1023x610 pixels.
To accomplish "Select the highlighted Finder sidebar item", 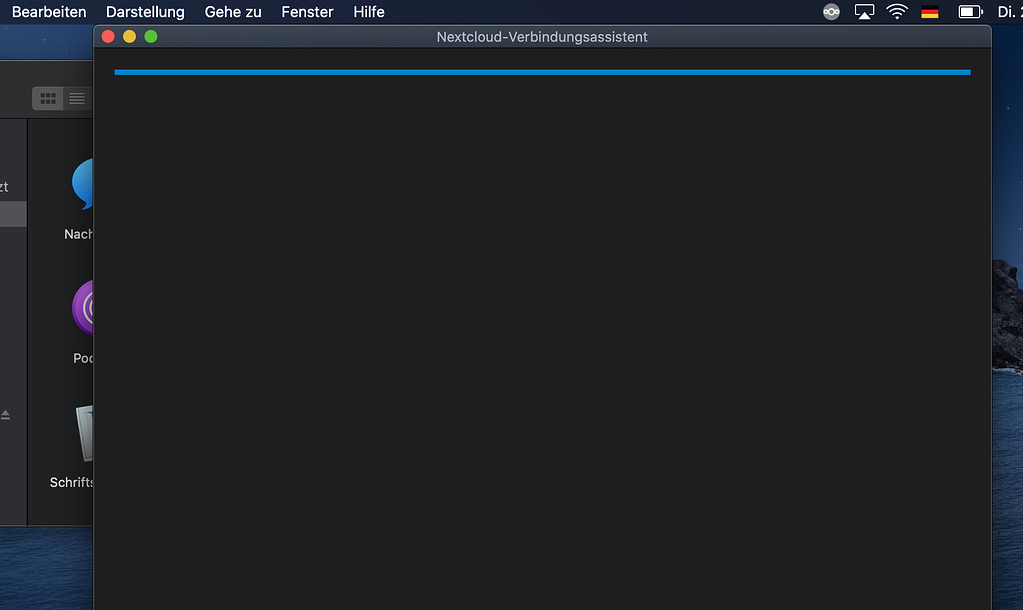I will (x=13, y=214).
